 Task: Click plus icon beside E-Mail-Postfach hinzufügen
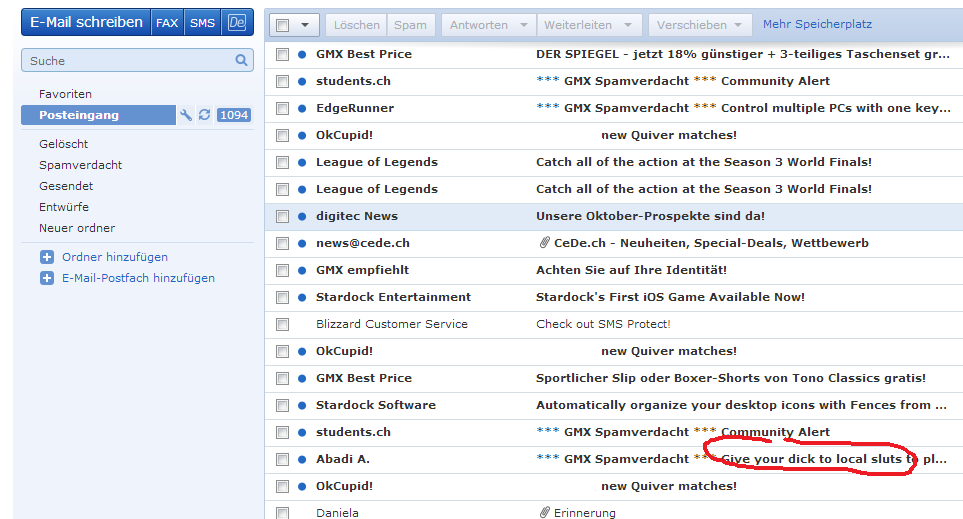(47, 278)
